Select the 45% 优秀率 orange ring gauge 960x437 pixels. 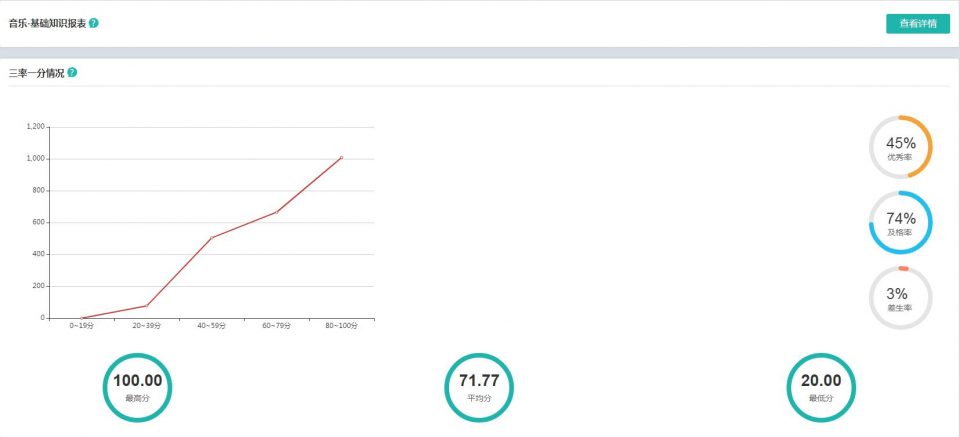(x=900, y=147)
